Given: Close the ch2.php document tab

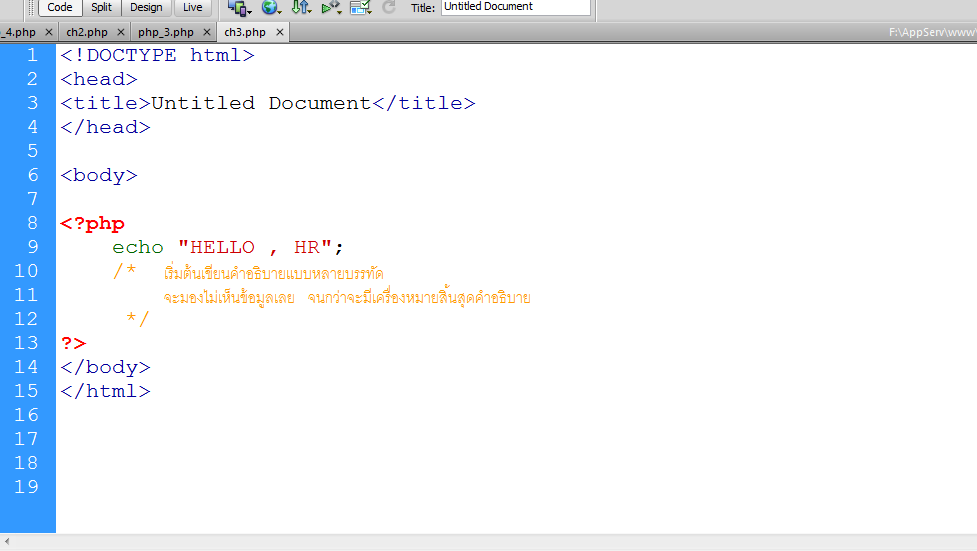Looking at the screenshot, I should point(121,32).
